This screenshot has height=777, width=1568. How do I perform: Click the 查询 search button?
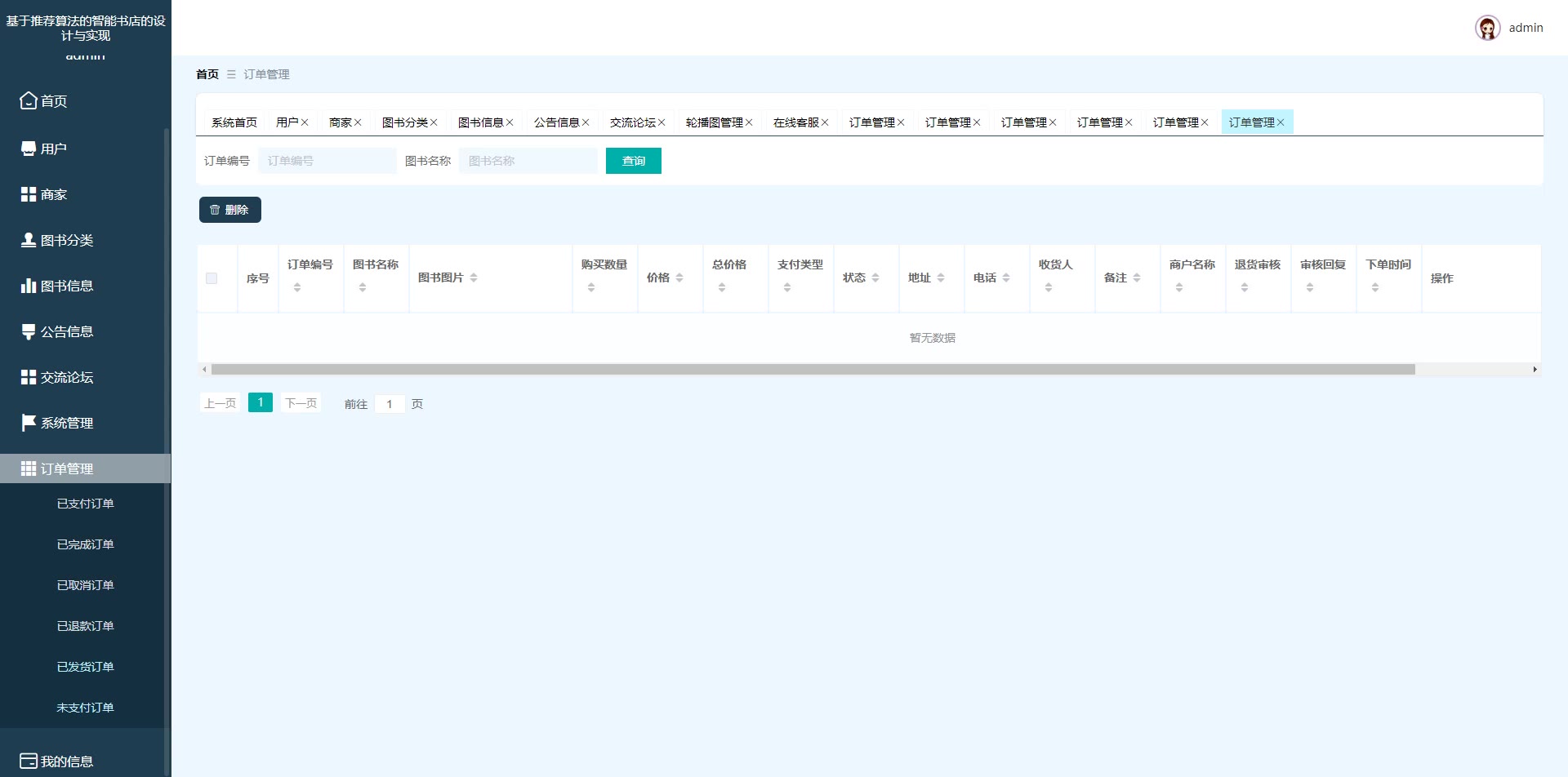[x=634, y=161]
